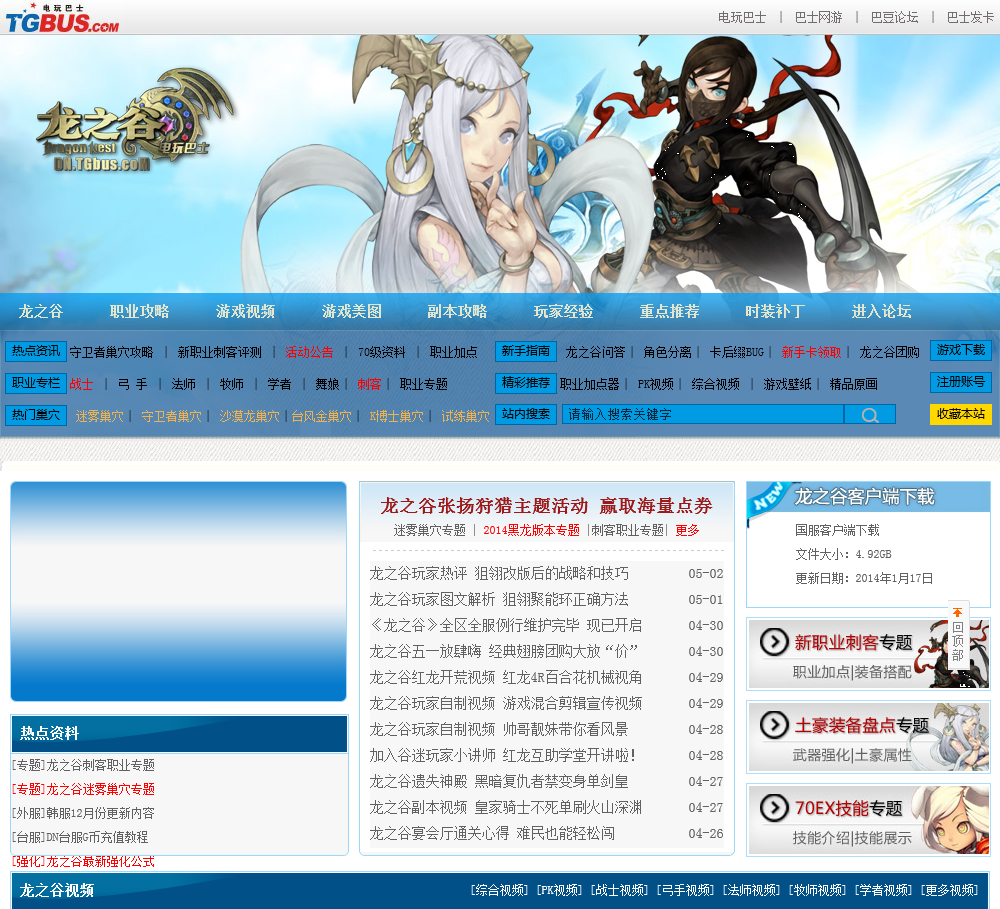The image size is (1000, 909).
Task: Select the 进入论坛 nav tab
Action: point(881,311)
